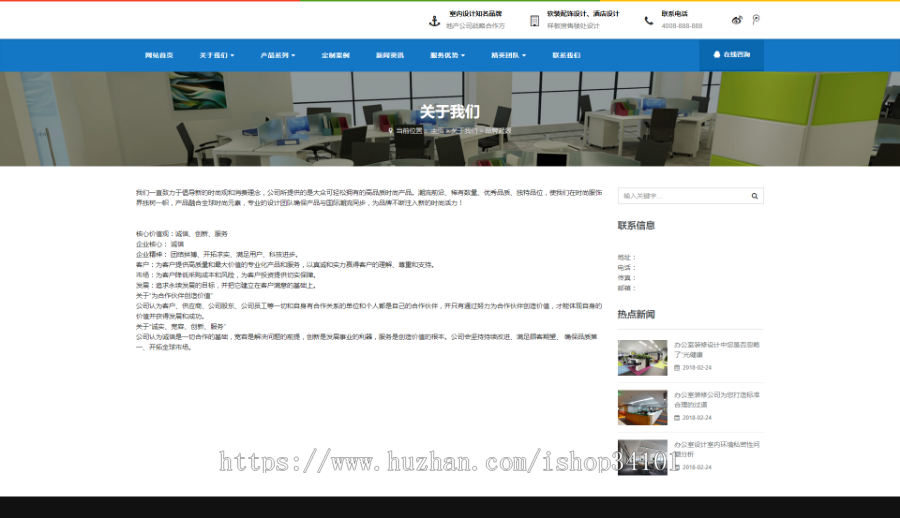Screen dimensions: 900x518
Task: Click the anchor icon in the header
Action: (435, 21)
